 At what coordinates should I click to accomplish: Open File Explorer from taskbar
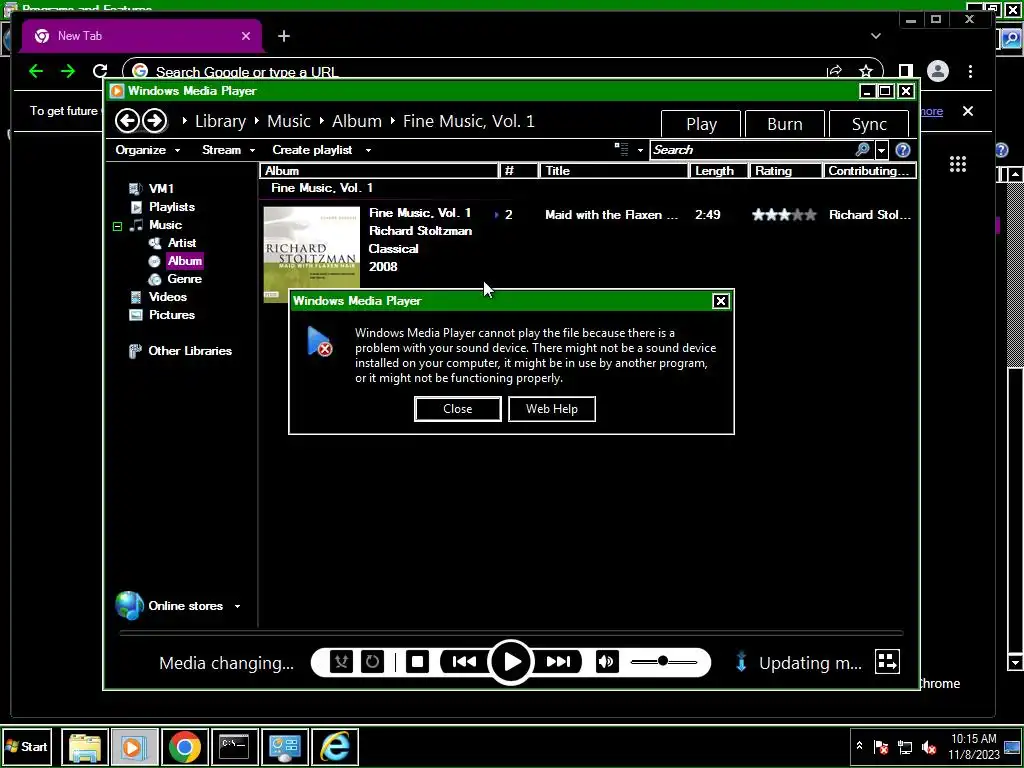[85, 746]
